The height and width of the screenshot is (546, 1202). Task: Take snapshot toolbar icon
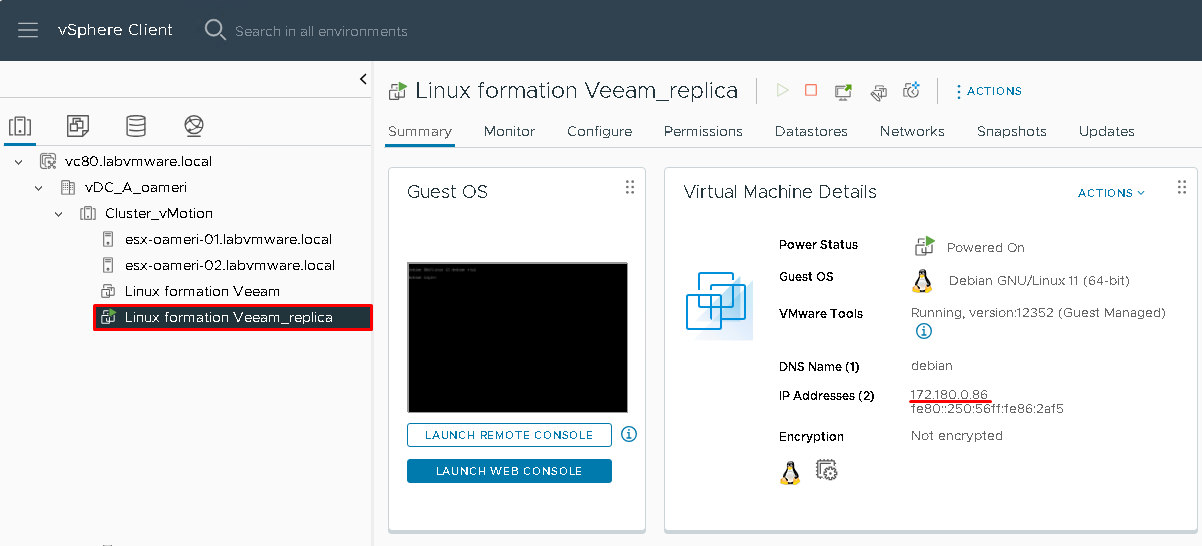pos(911,91)
